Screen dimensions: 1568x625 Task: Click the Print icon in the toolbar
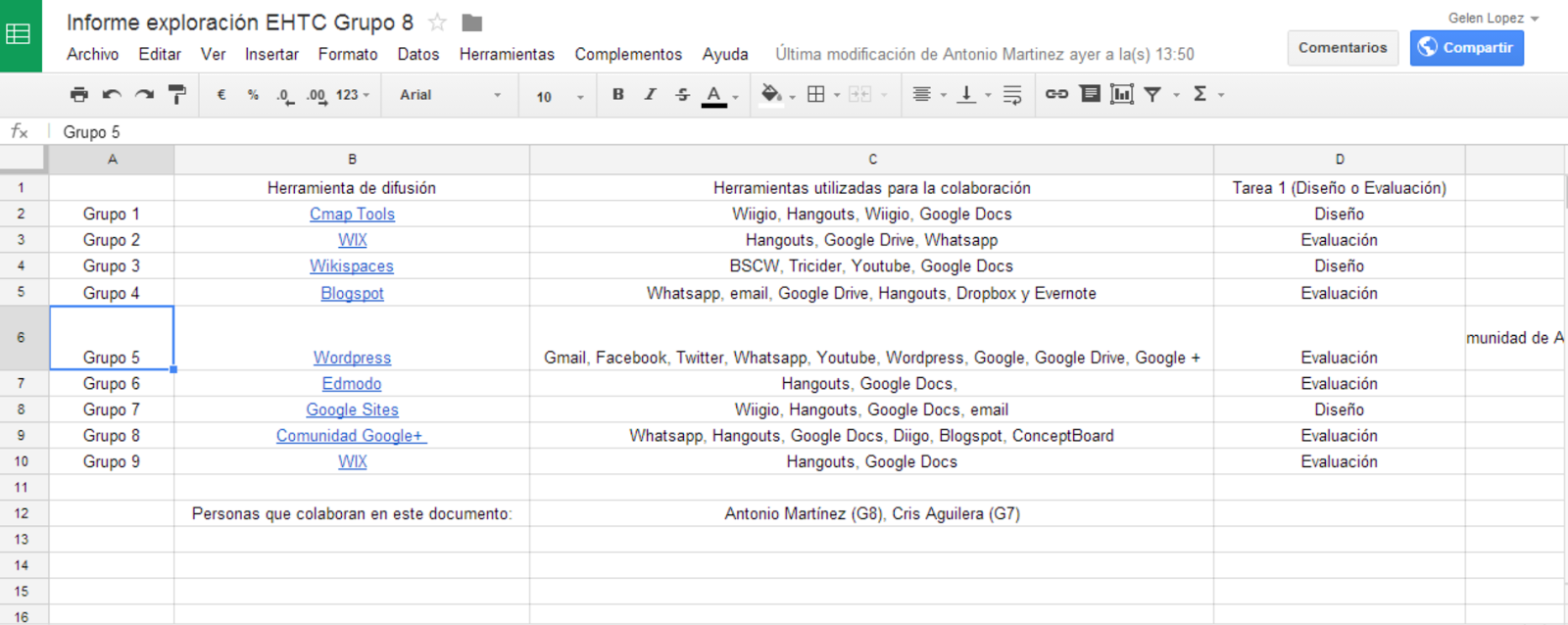click(79, 95)
